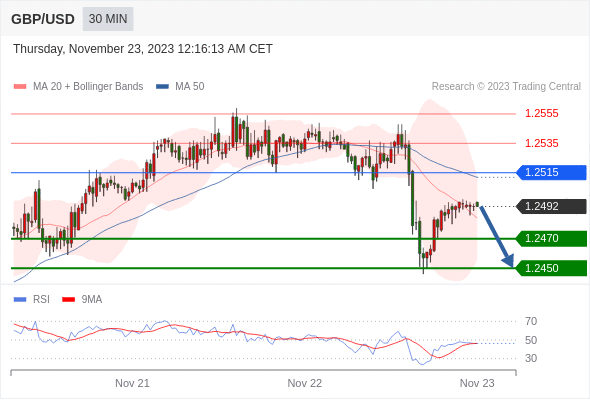Click the Thursday, November 23, 2023 timestamp
The height and width of the screenshot is (400, 590).
pyautogui.click(x=143, y=49)
